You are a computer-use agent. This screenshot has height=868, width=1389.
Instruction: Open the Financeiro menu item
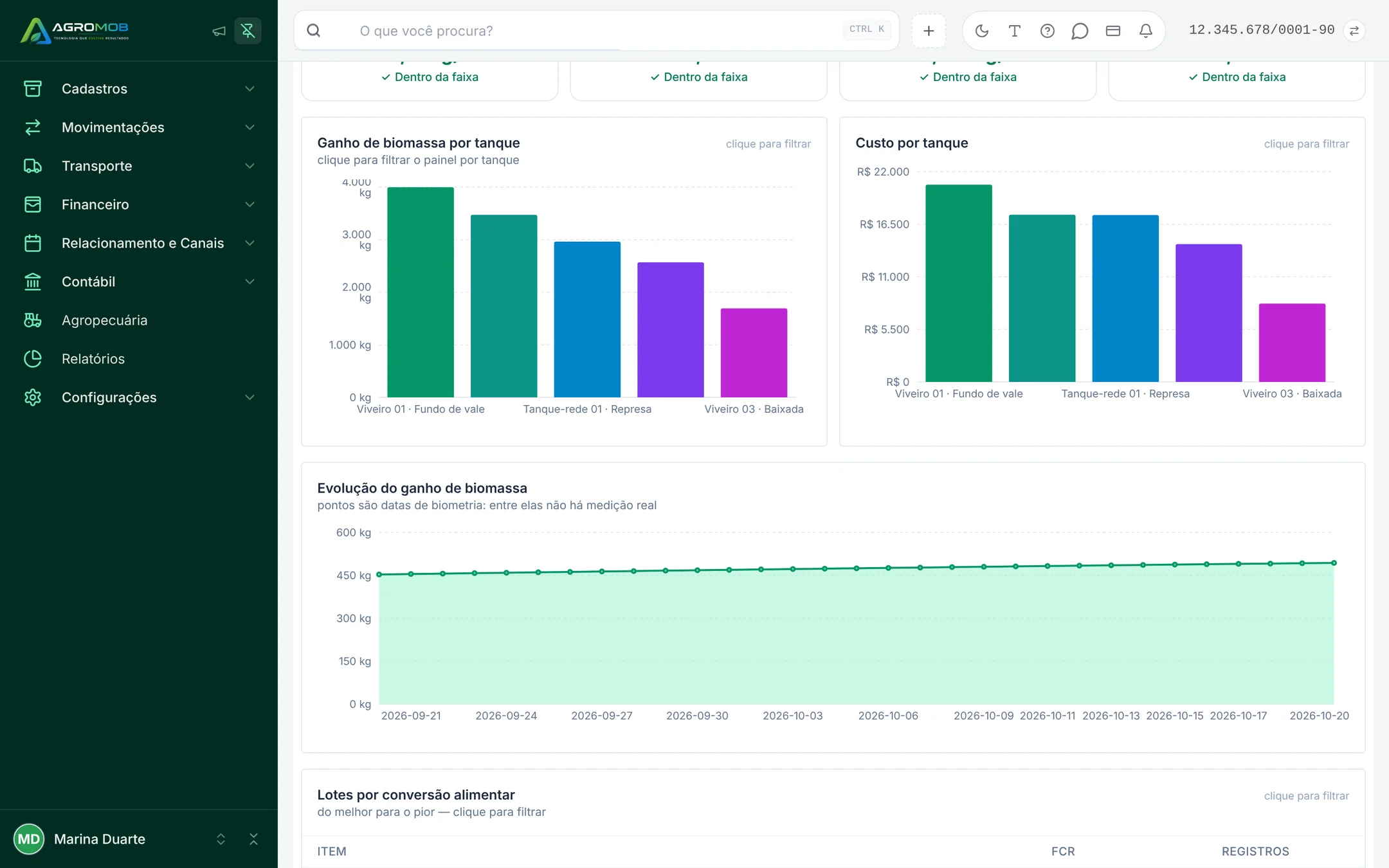pyautogui.click(x=139, y=204)
